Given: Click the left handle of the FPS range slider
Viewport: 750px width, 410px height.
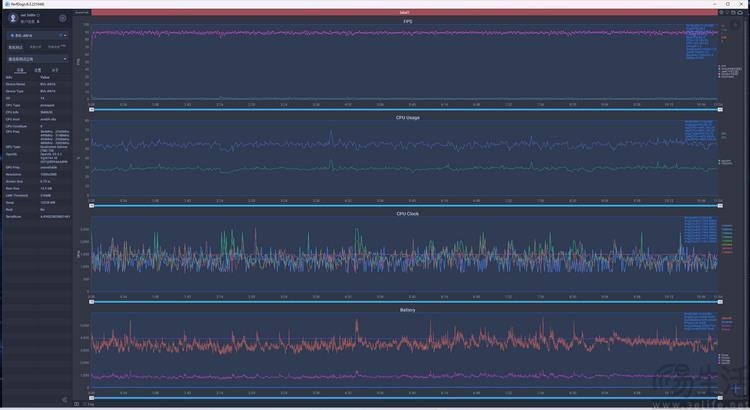Looking at the screenshot, I should [x=92, y=109].
